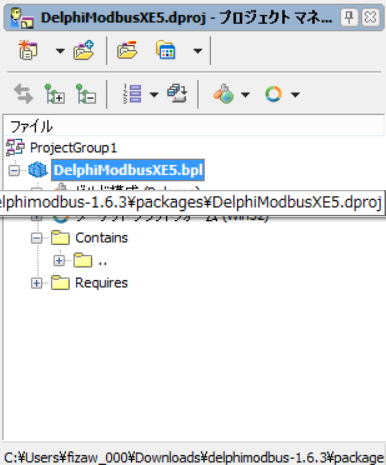
Task: Click the blue package icon of DelphiModbusXE5.bpl
Action: pyautogui.click(x=37, y=170)
